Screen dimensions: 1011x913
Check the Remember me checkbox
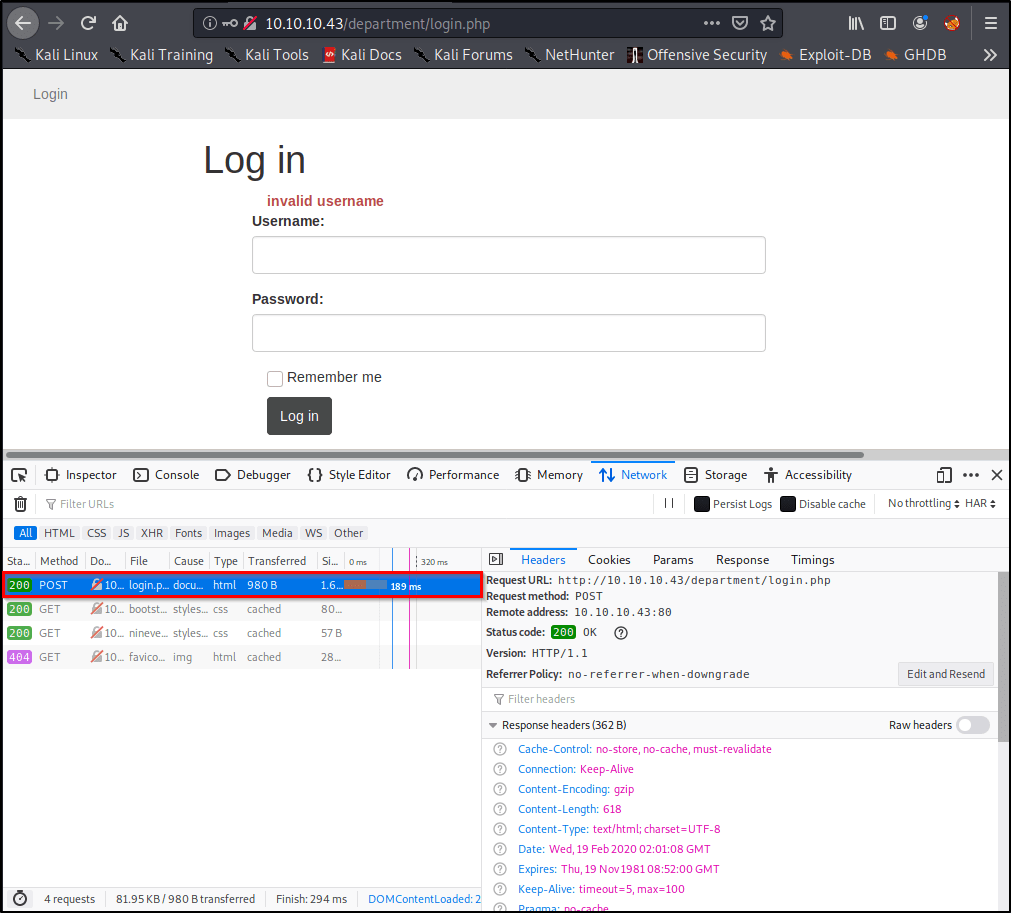click(275, 378)
